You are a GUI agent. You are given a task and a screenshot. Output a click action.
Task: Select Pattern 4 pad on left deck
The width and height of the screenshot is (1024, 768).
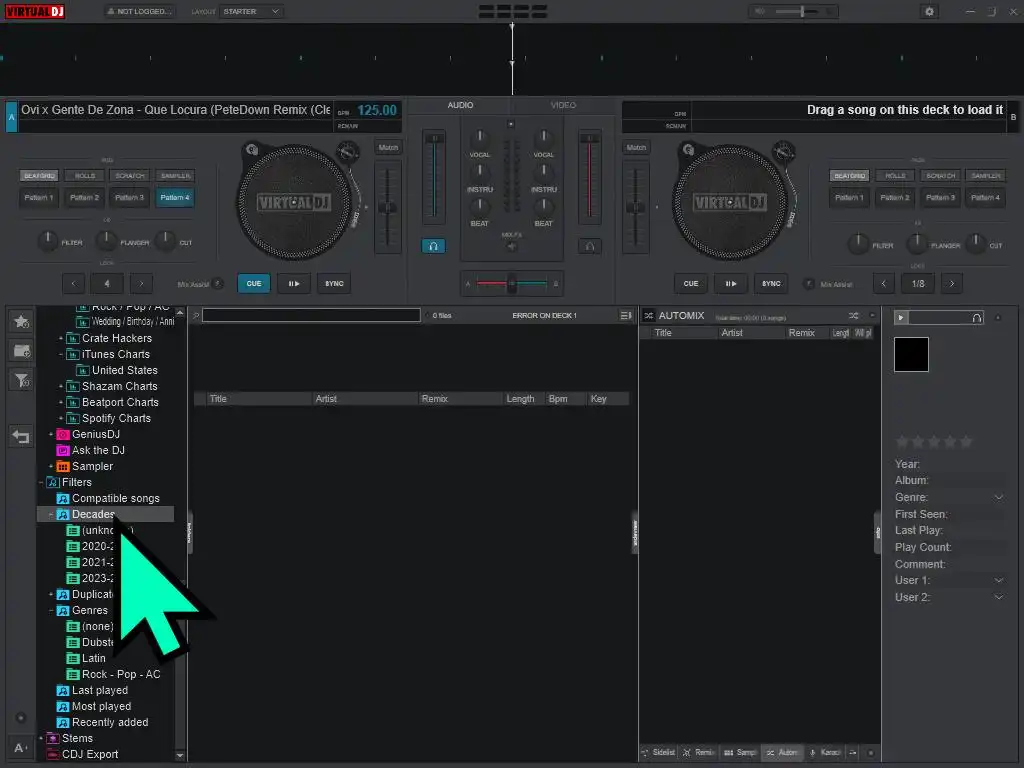(175, 197)
